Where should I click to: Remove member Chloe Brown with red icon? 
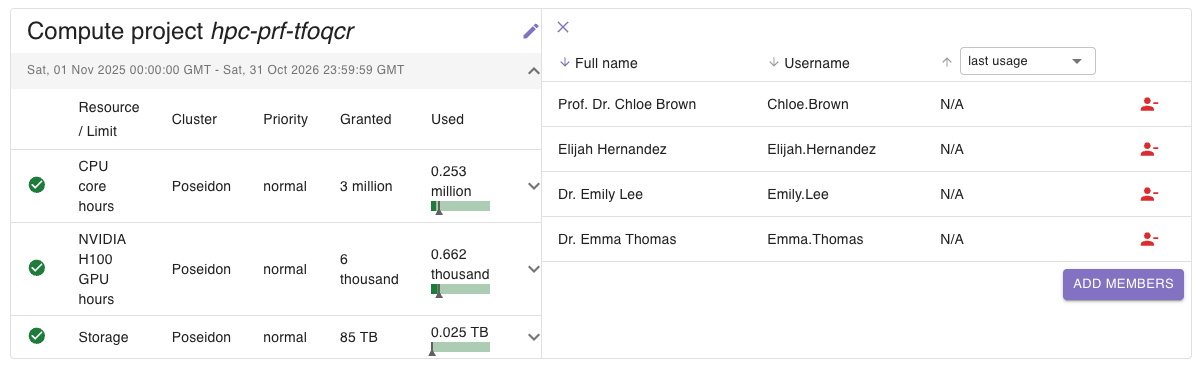(x=1149, y=104)
